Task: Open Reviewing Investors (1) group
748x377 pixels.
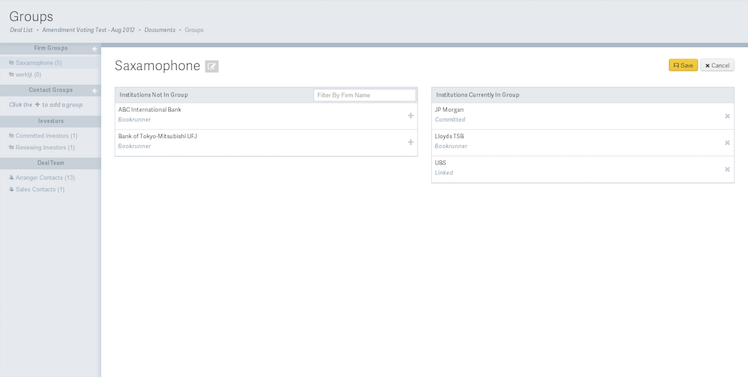Action: [x=45, y=147]
